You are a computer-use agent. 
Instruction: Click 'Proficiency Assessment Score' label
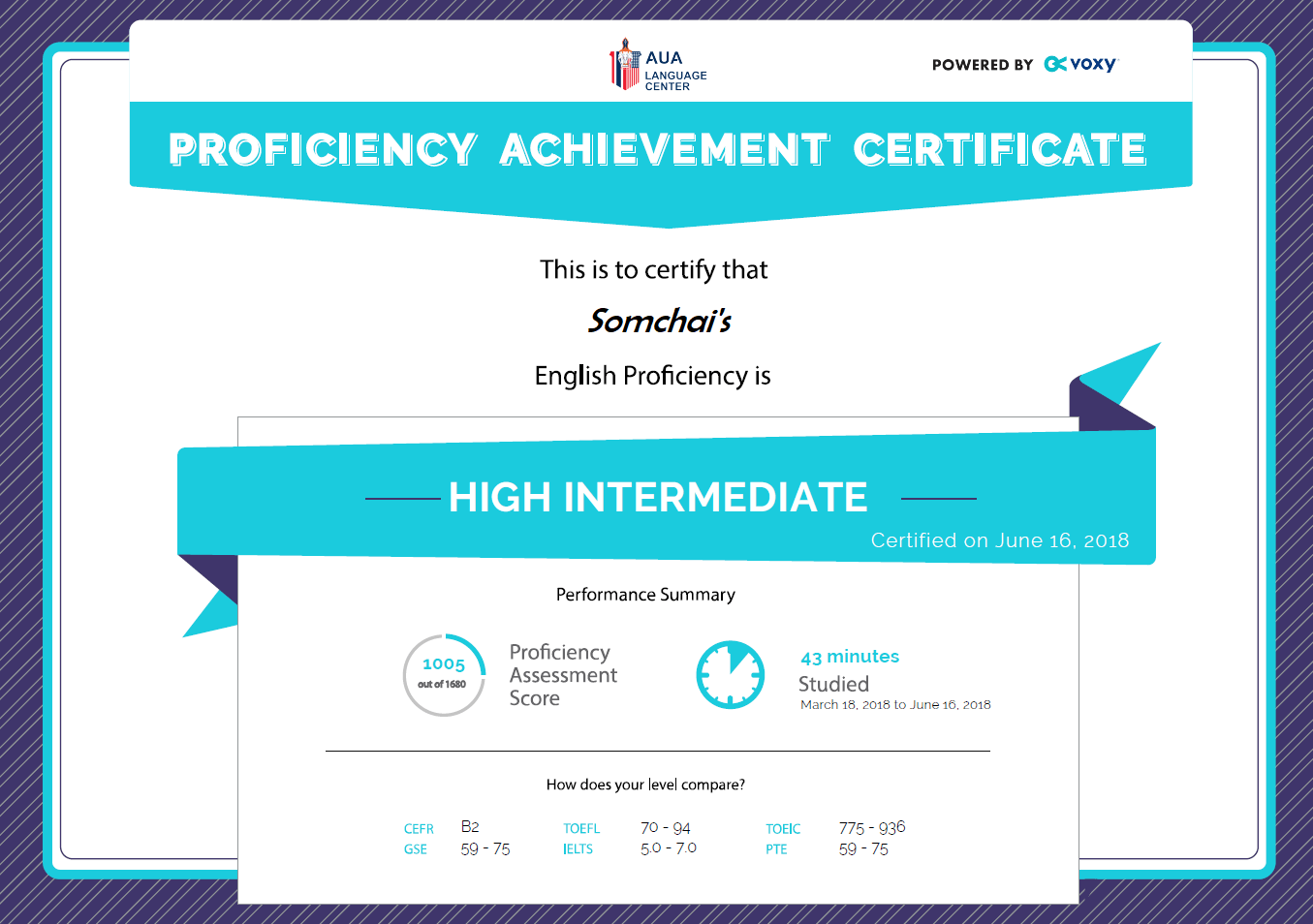click(563, 675)
